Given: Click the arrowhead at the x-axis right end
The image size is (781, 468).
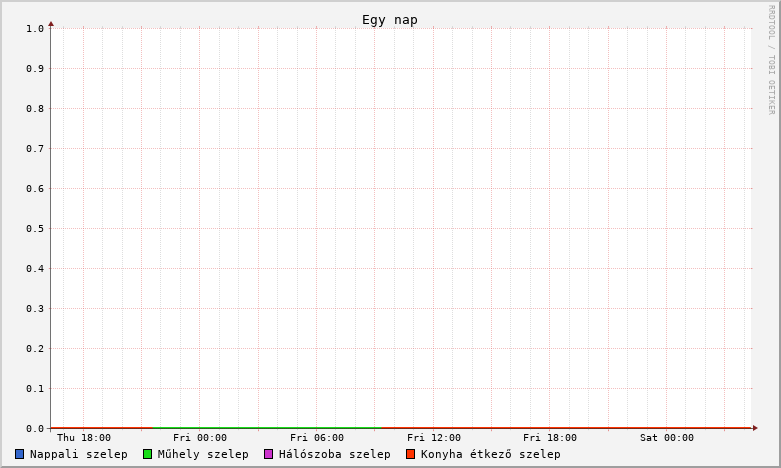Looking at the screenshot, I should click(755, 428).
